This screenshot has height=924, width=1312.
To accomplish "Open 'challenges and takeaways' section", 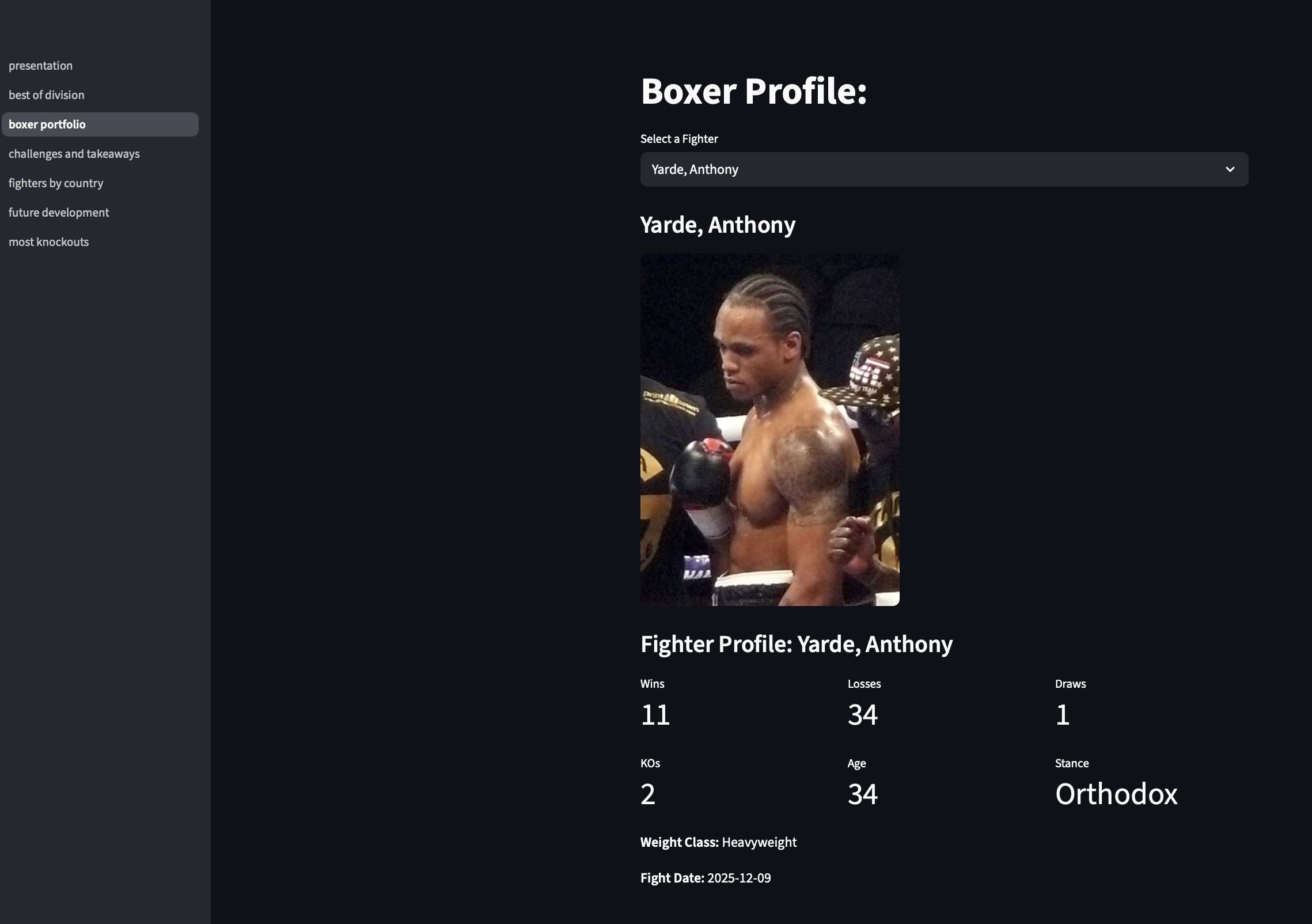I will (x=74, y=153).
